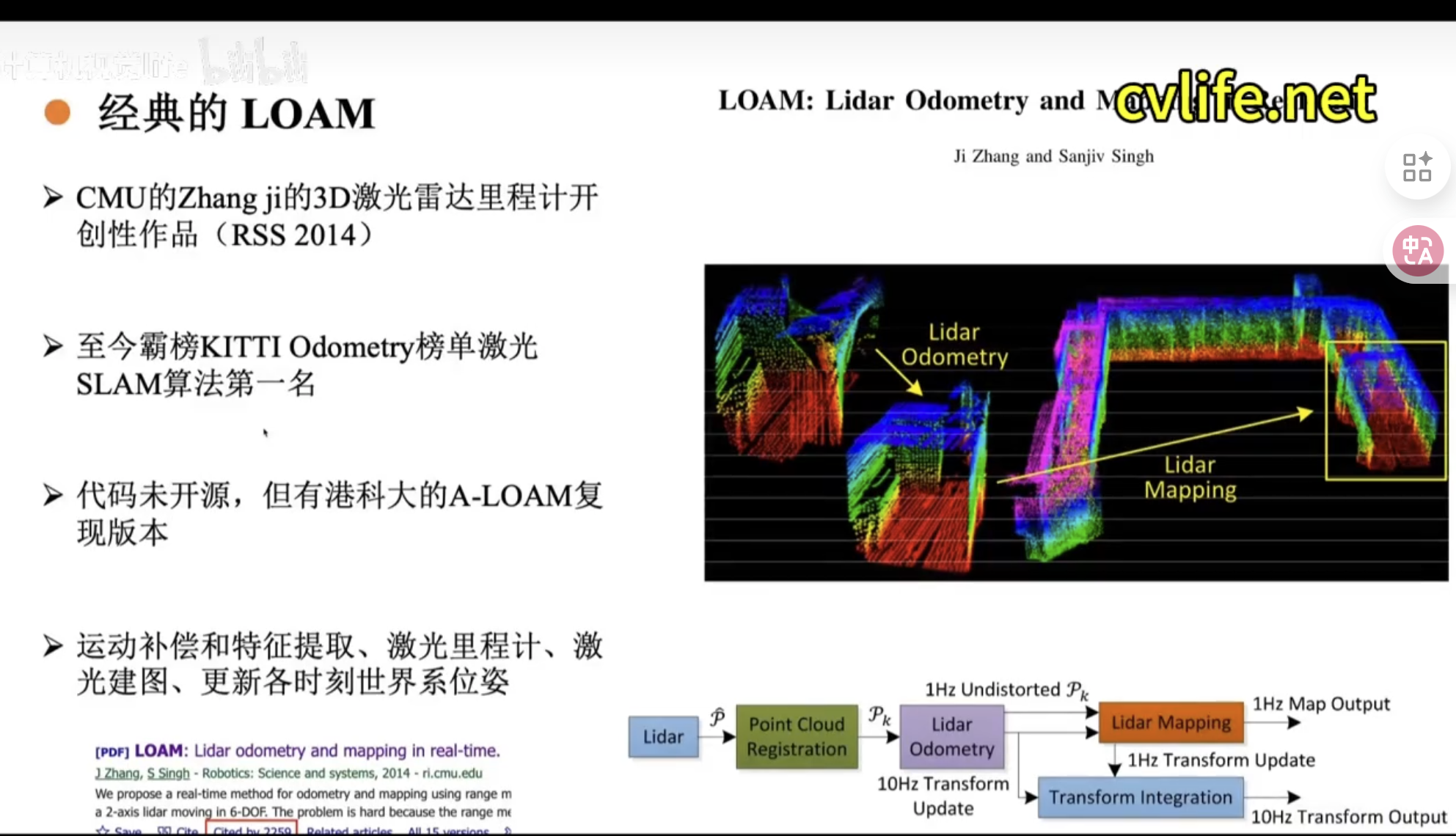Select the Lidar Odometry purple block

coord(951,736)
